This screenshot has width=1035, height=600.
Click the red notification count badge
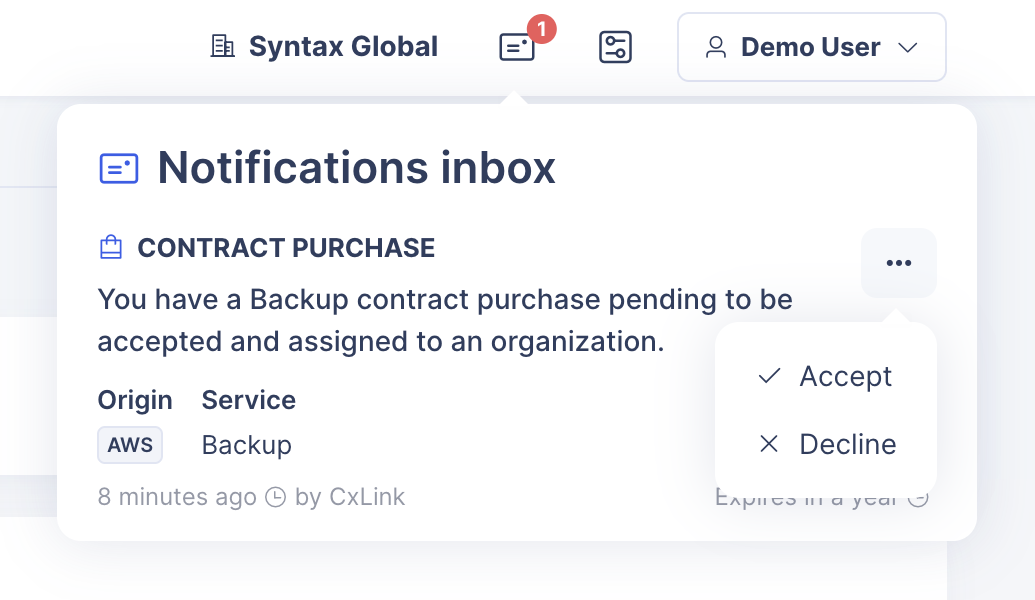(540, 30)
